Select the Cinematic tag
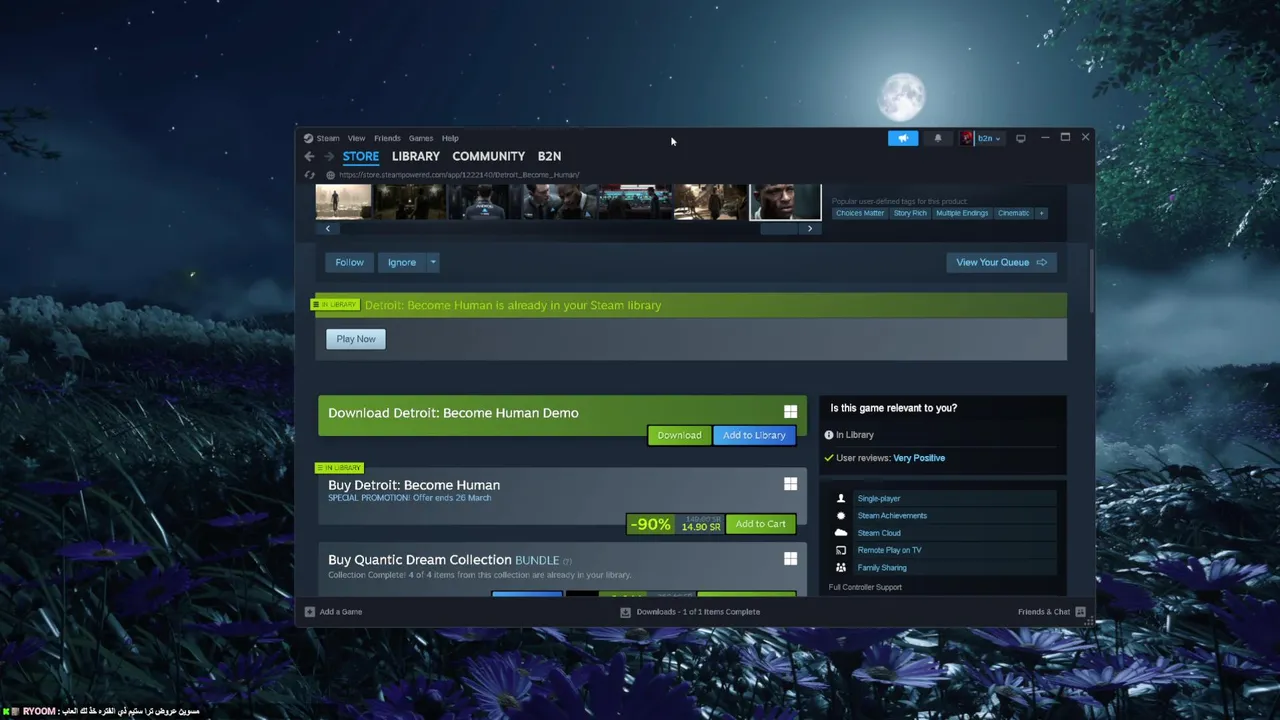1280x720 pixels. [1013, 213]
